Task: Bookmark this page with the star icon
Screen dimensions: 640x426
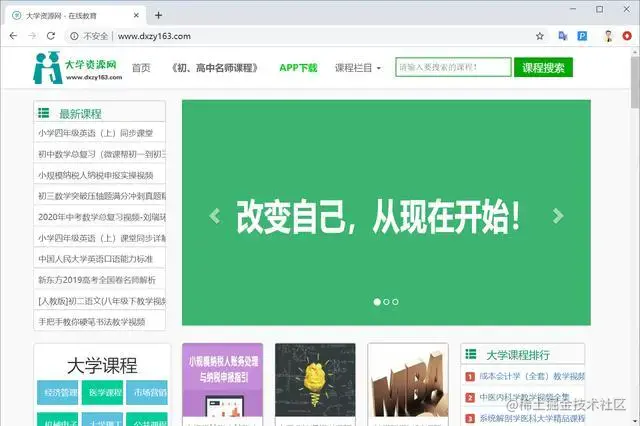Action: click(540, 36)
